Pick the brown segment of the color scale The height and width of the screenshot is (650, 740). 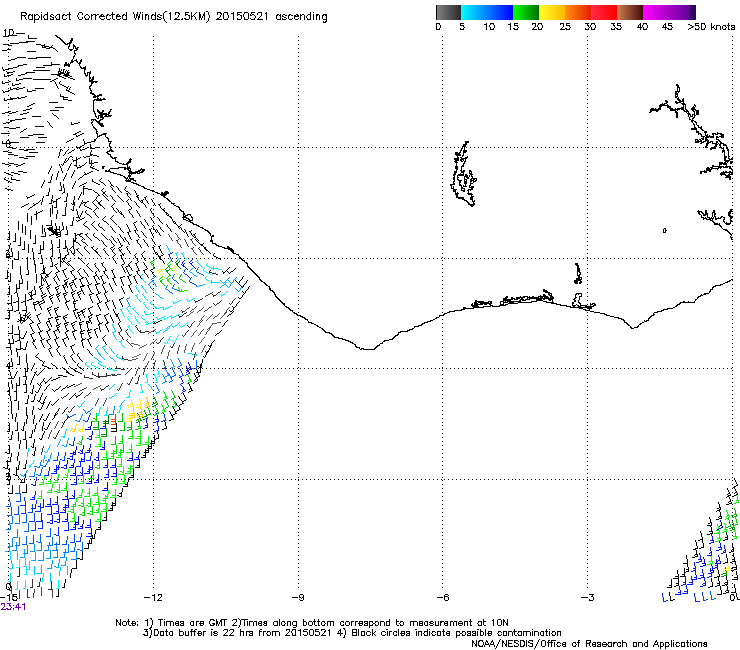coord(630,12)
